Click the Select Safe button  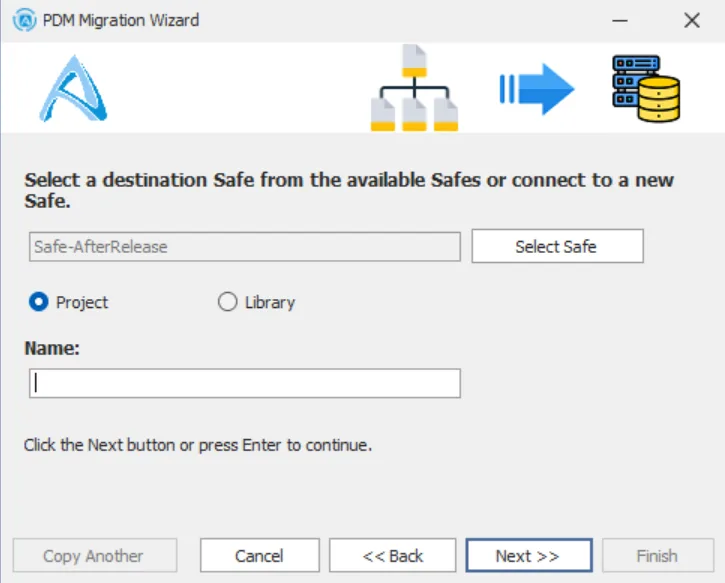[x=557, y=246]
